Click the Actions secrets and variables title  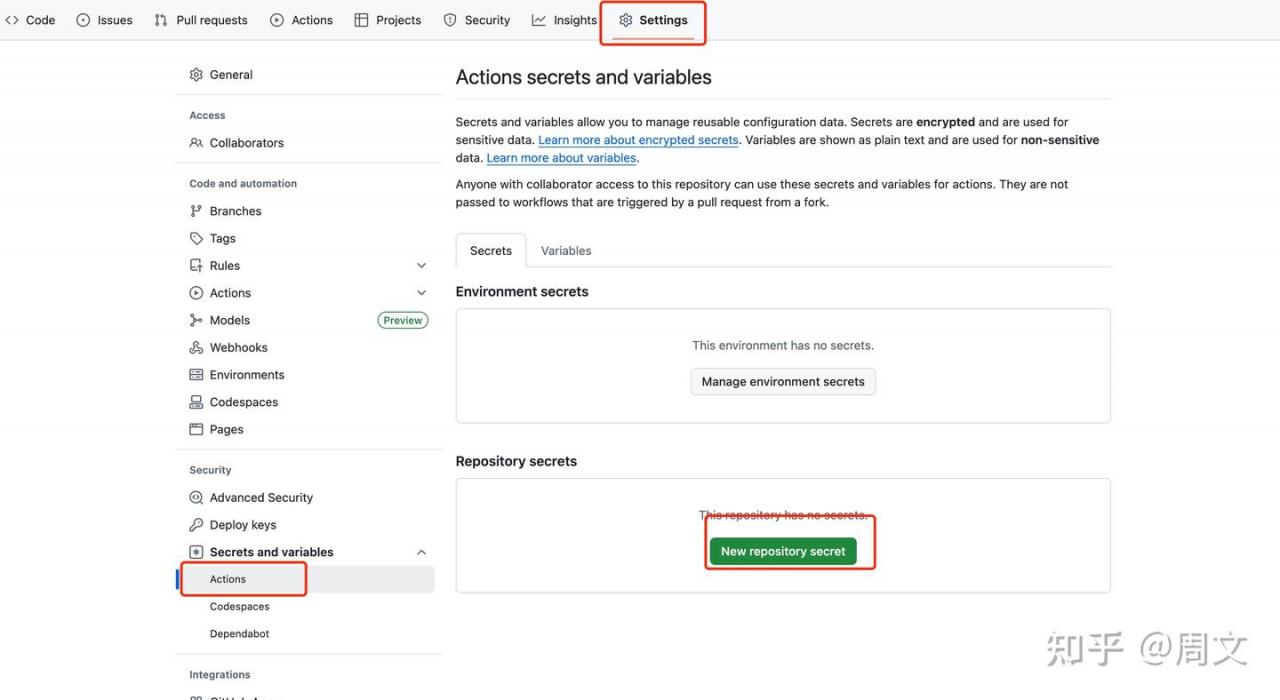coord(584,77)
